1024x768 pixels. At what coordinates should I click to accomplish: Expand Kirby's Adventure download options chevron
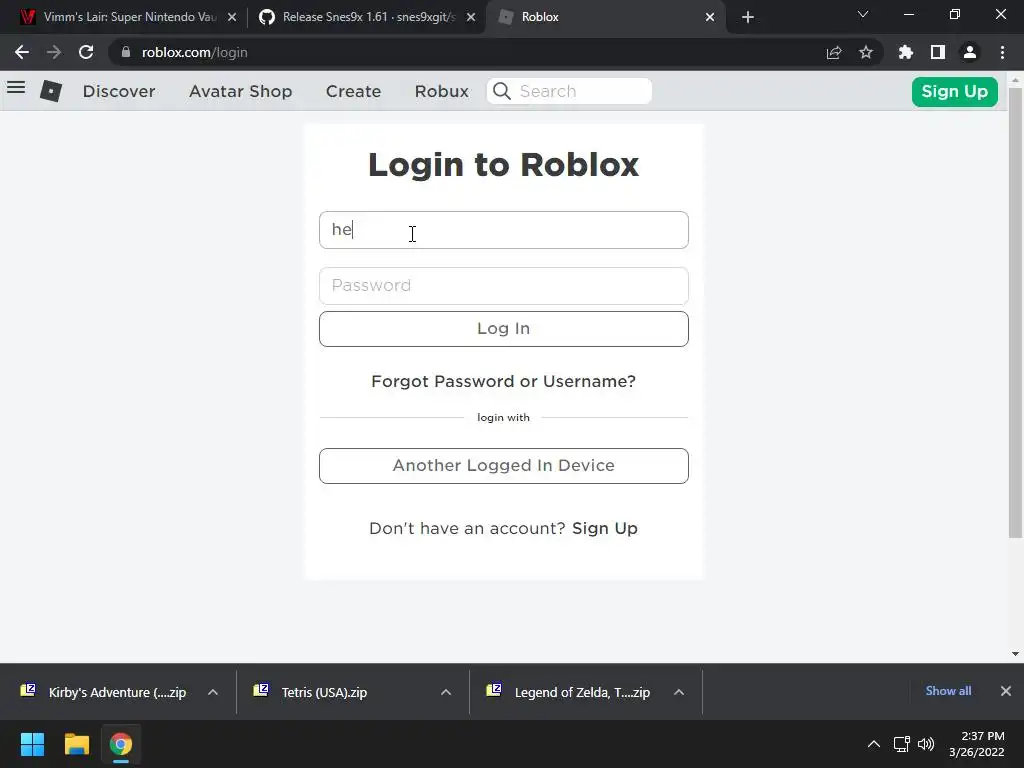point(213,692)
